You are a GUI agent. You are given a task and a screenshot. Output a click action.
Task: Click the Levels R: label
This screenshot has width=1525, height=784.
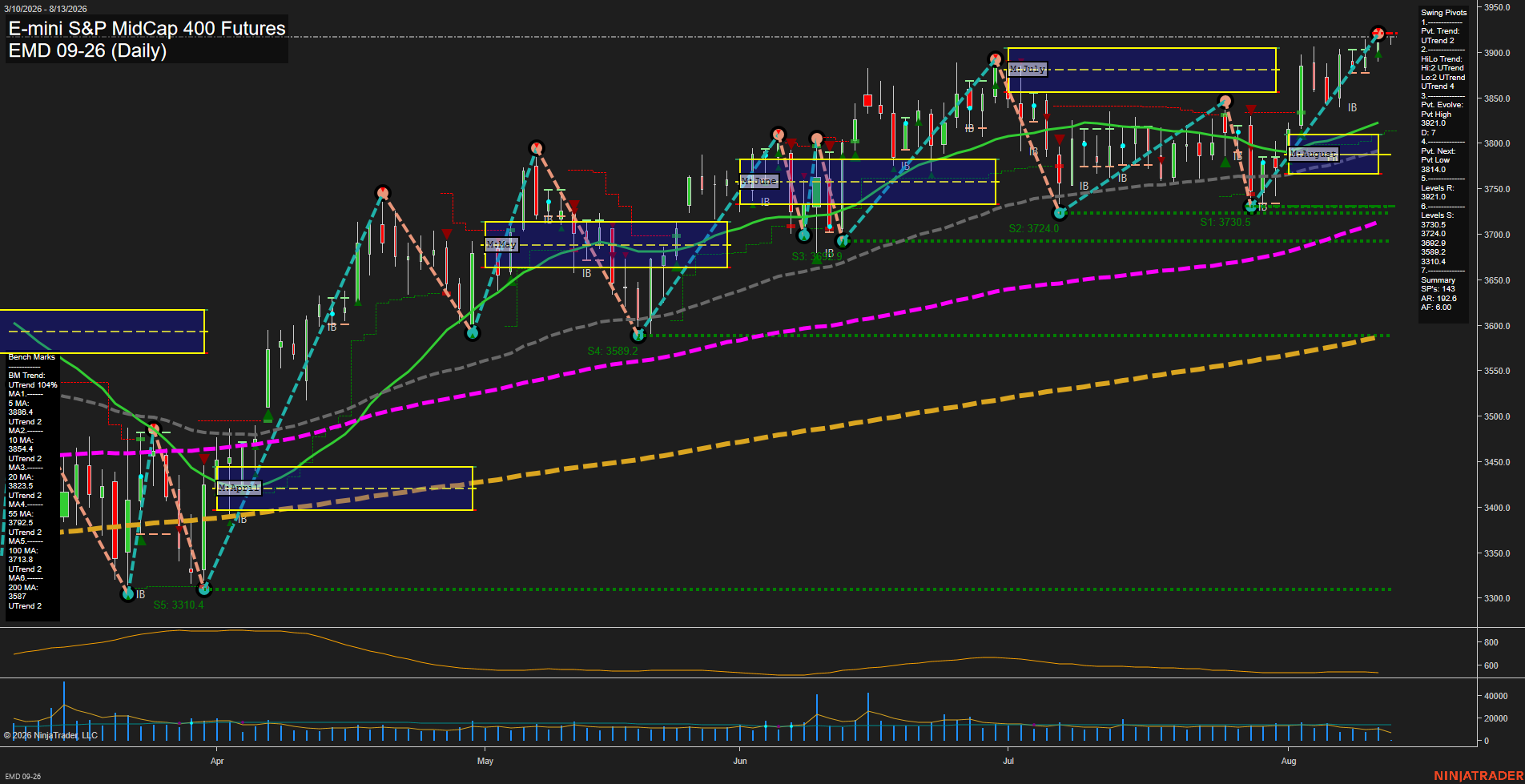pyautogui.click(x=1437, y=187)
